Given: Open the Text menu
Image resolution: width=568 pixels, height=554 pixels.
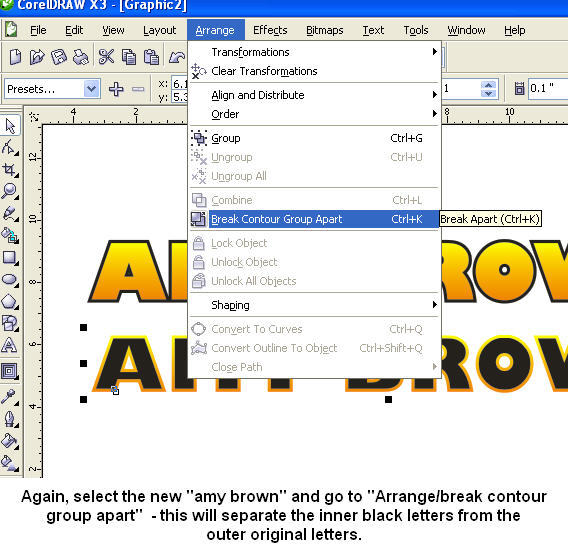Looking at the screenshot, I should [373, 30].
